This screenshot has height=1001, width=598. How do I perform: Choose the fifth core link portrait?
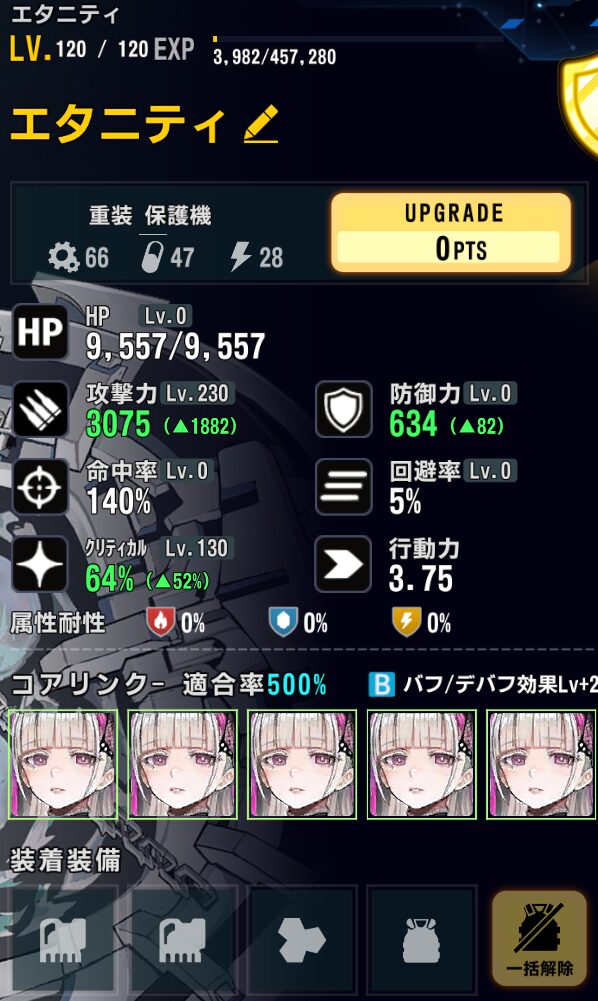(x=542, y=764)
